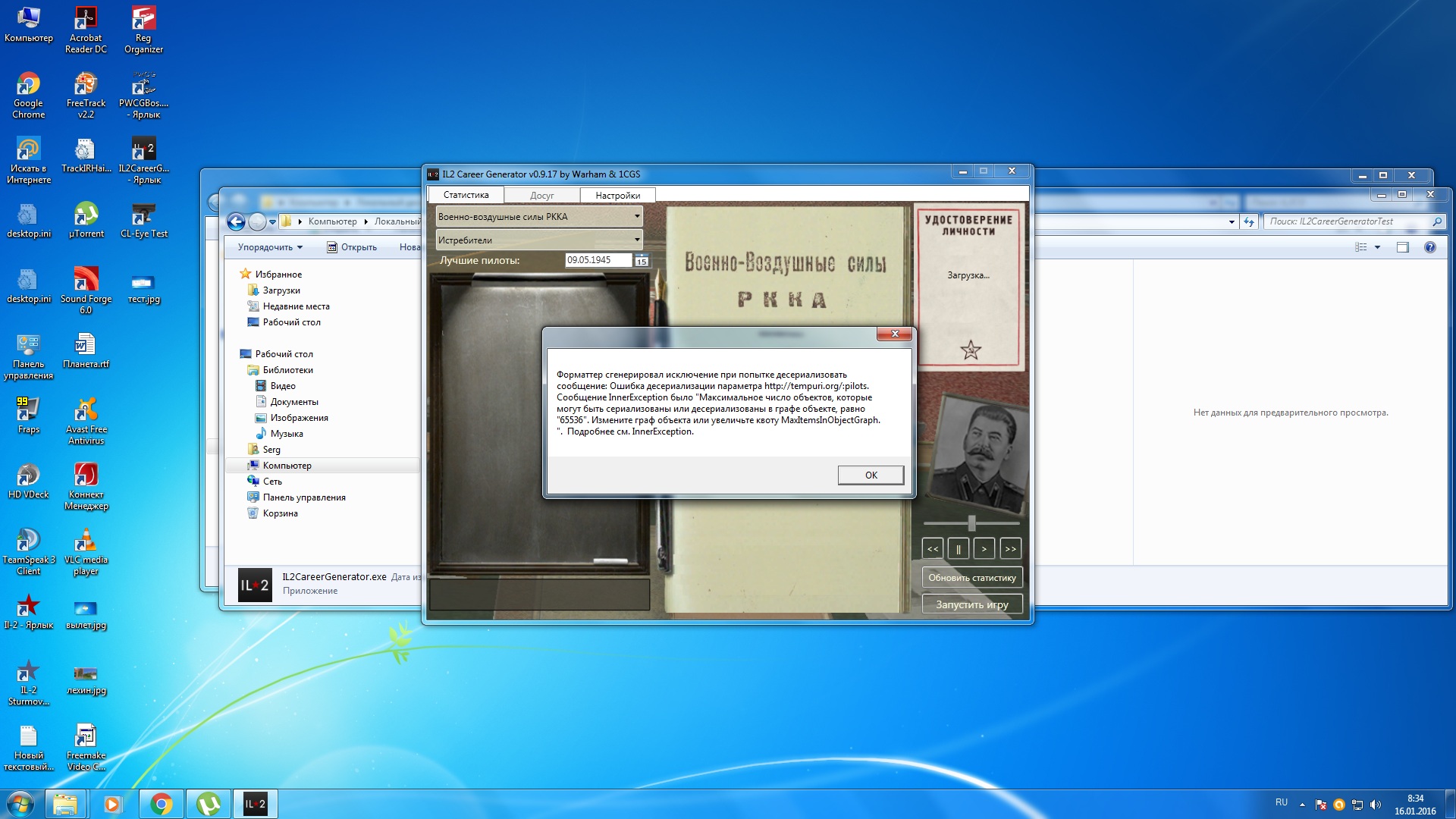Image resolution: width=1456 pixels, height=819 pixels.
Task: Open address bar history dropdown arrow
Action: (x=1232, y=222)
